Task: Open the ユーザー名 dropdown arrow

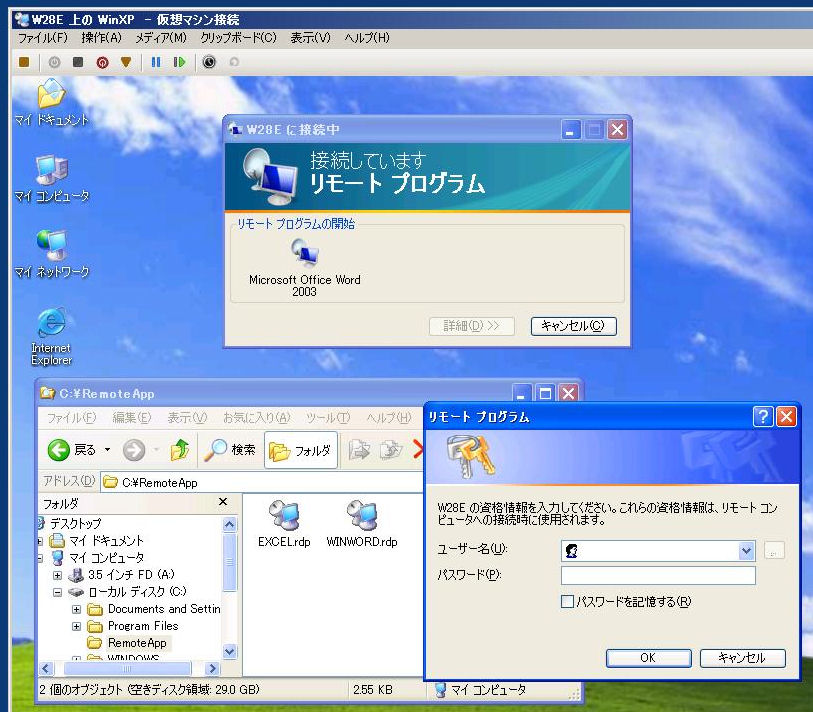Action: pyautogui.click(x=746, y=551)
